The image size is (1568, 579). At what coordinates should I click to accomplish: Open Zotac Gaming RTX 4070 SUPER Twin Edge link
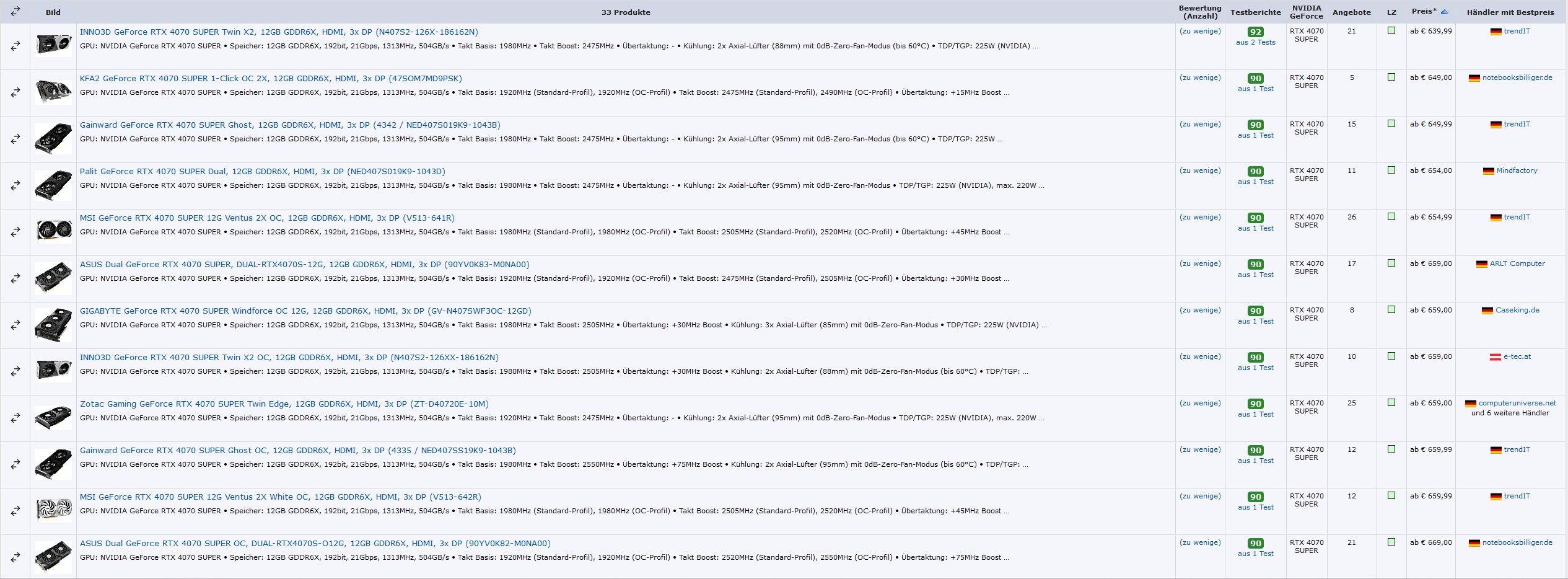point(284,404)
